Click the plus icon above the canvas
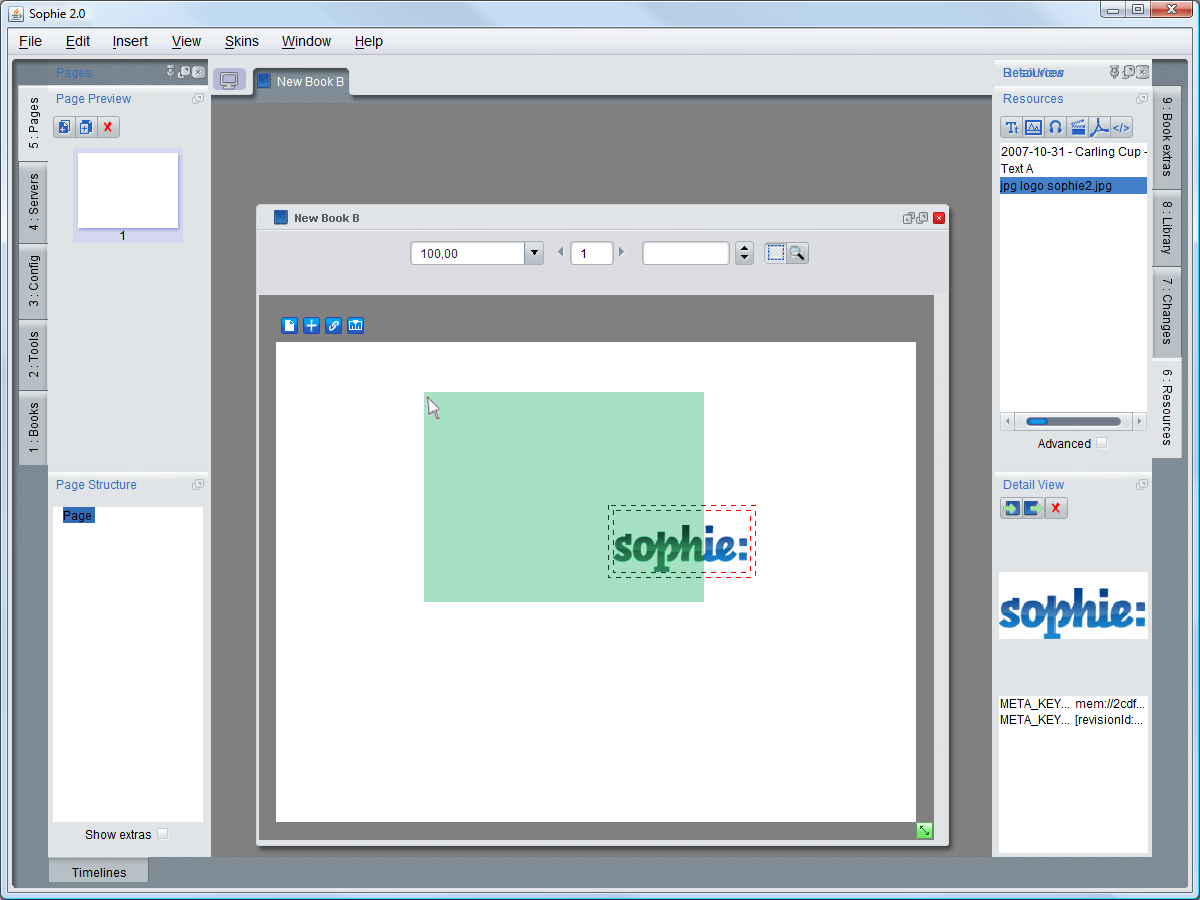1200x900 pixels. click(x=312, y=325)
